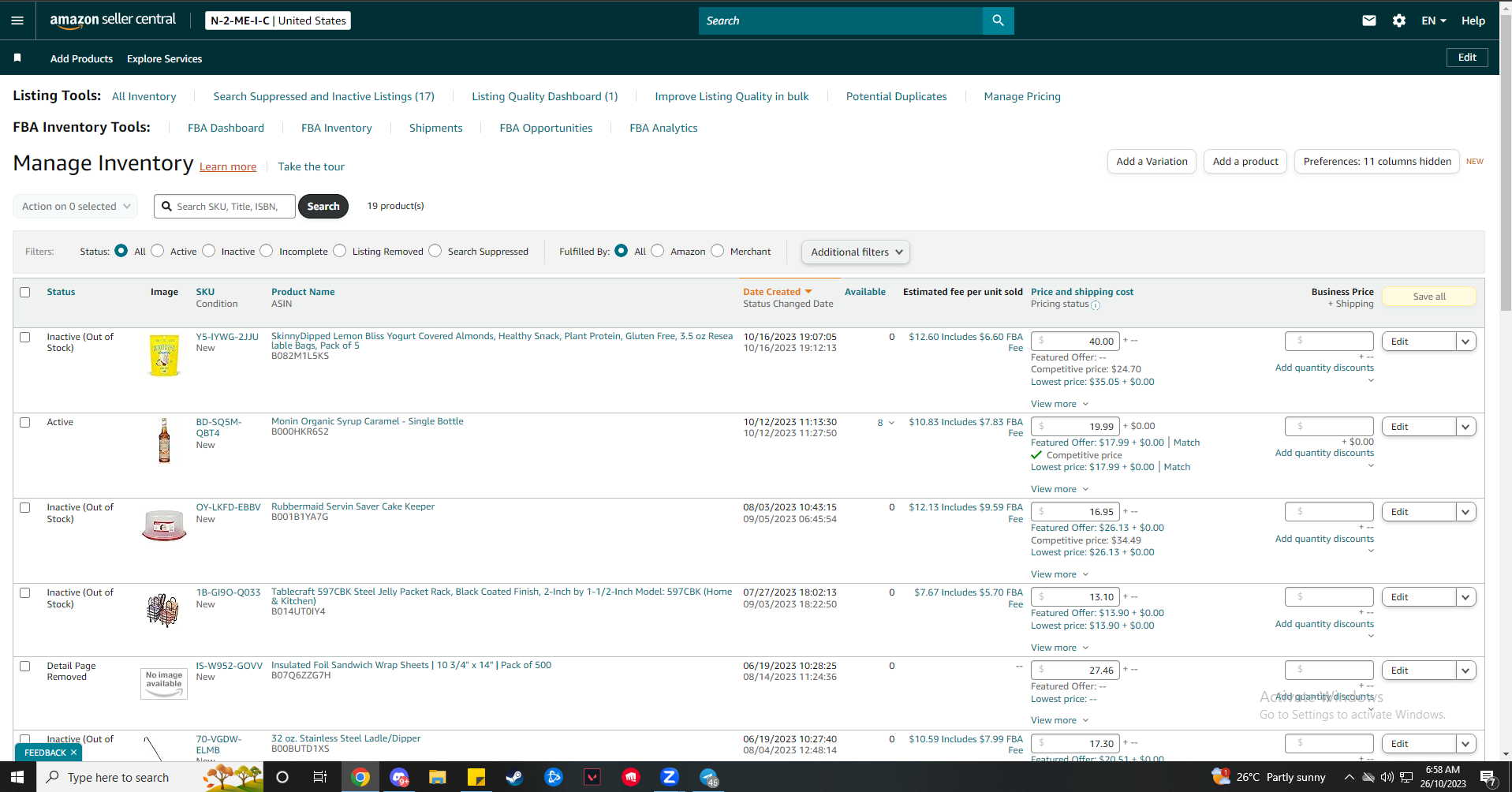The height and width of the screenshot is (792, 1512).
Task: Open the settings gear icon
Action: point(1399,21)
